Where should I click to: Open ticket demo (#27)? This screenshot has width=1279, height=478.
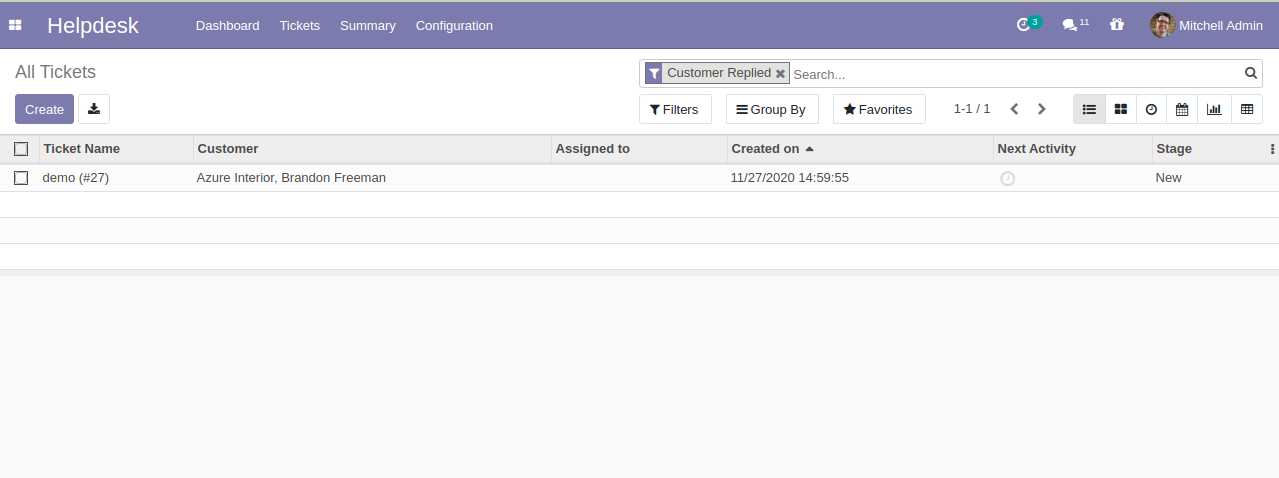coord(76,178)
